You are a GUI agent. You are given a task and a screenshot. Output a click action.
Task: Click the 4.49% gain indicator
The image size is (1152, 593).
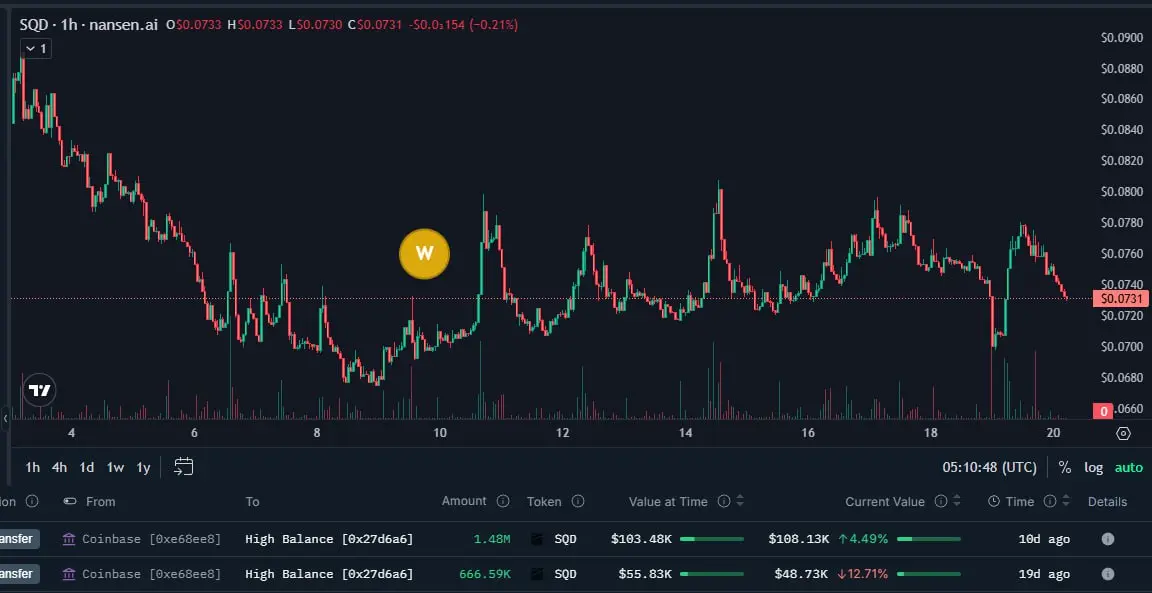point(863,539)
